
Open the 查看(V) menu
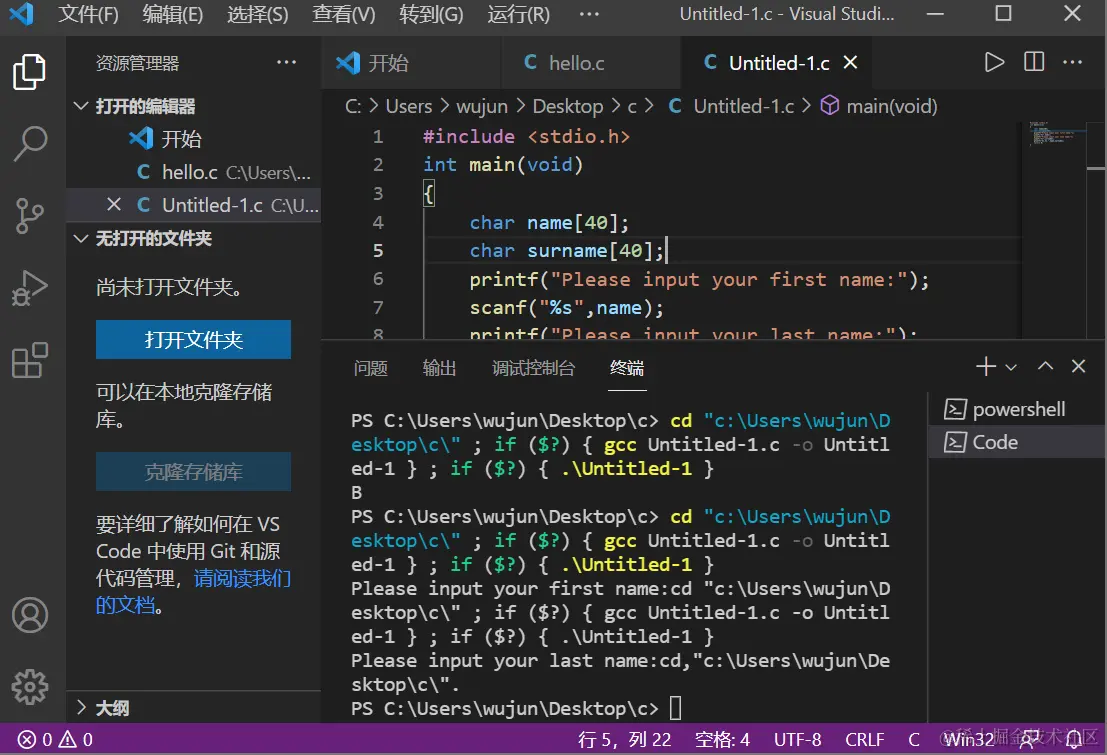344,14
